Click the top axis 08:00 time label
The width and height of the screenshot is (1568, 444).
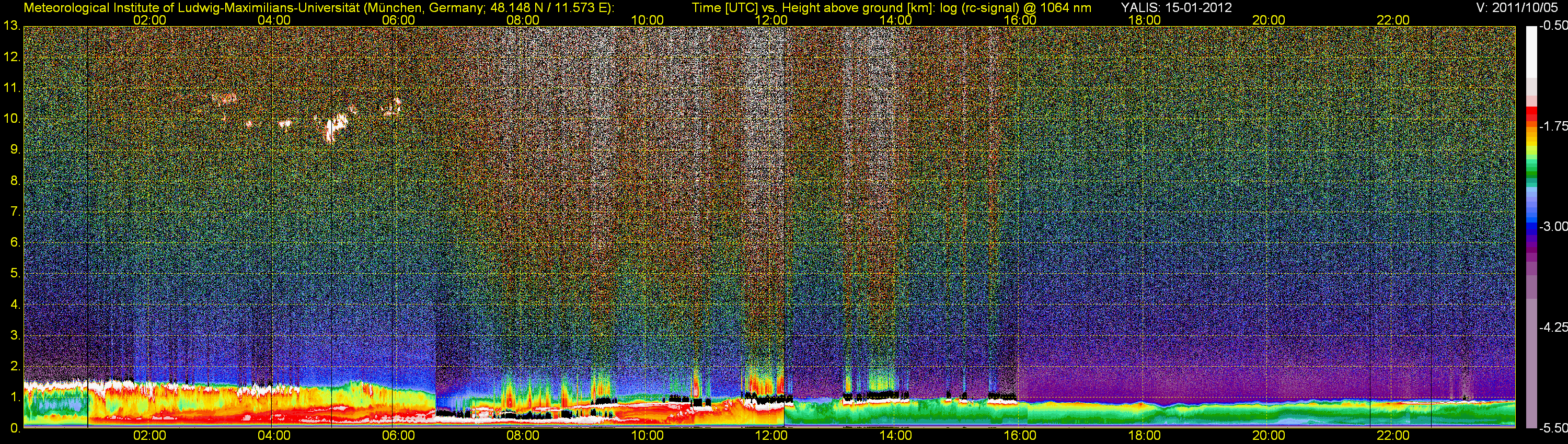click(522, 20)
